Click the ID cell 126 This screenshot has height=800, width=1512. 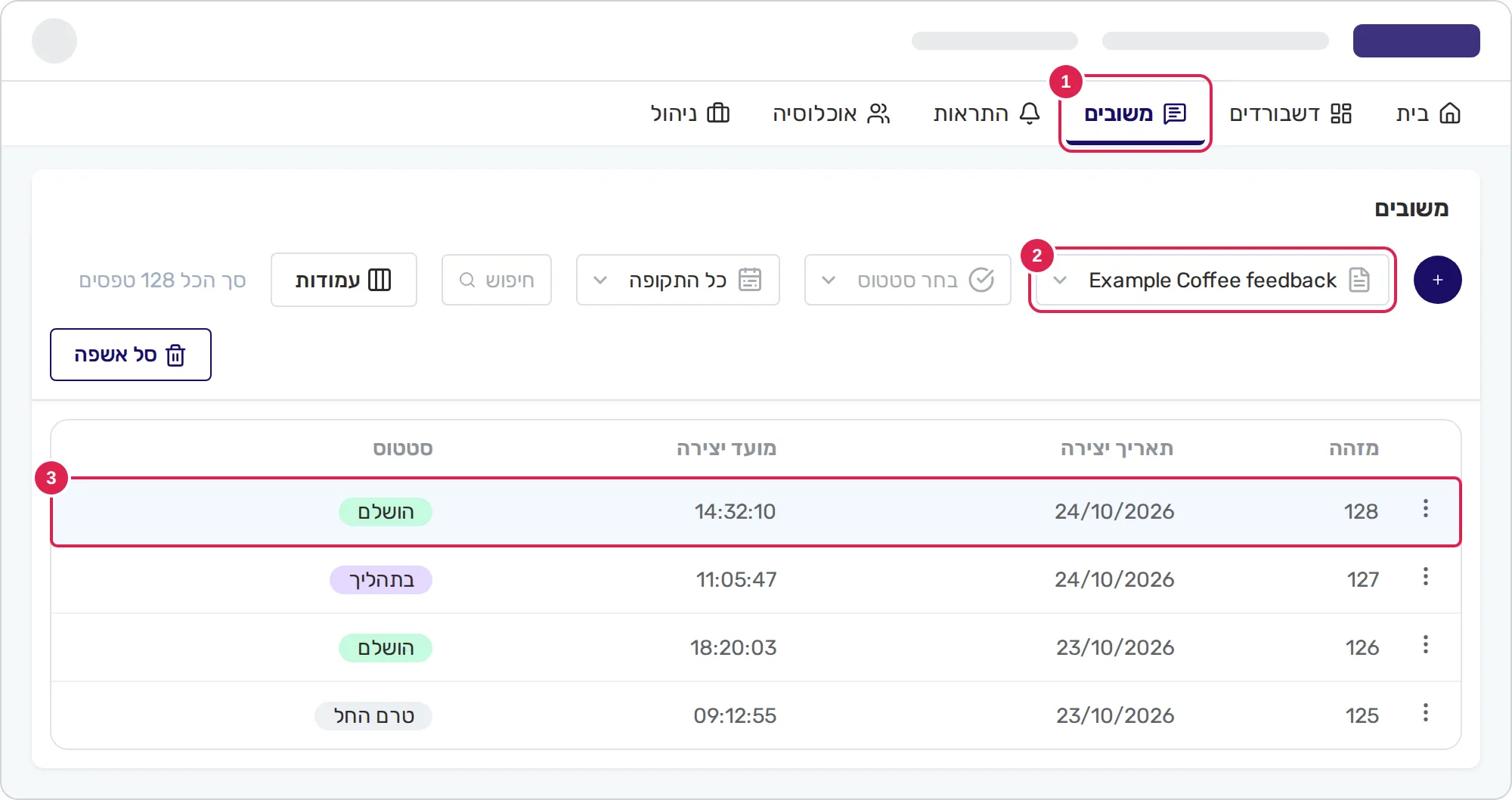[x=1362, y=648]
